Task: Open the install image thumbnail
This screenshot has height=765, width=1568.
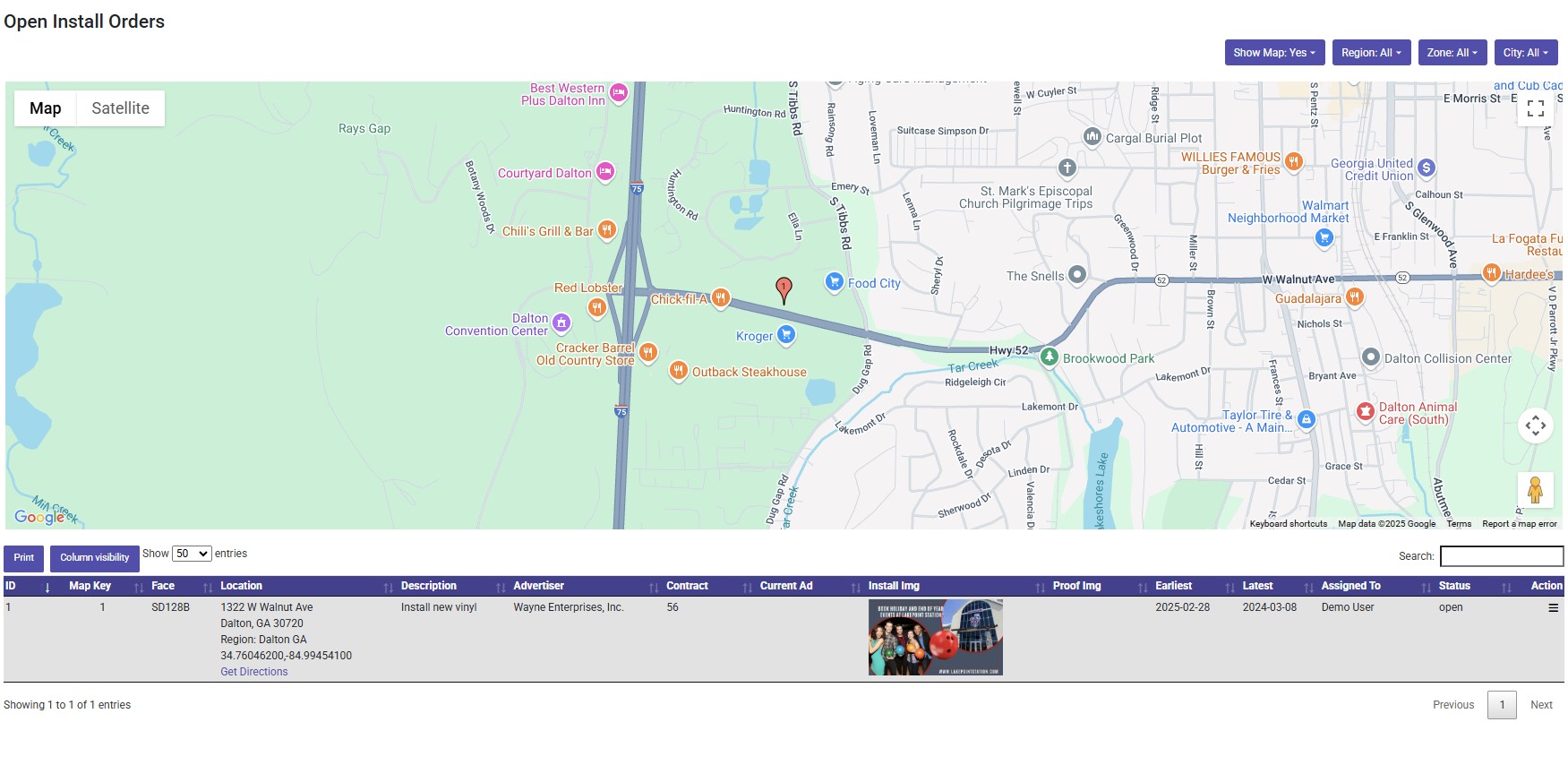Action: click(935, 637)
